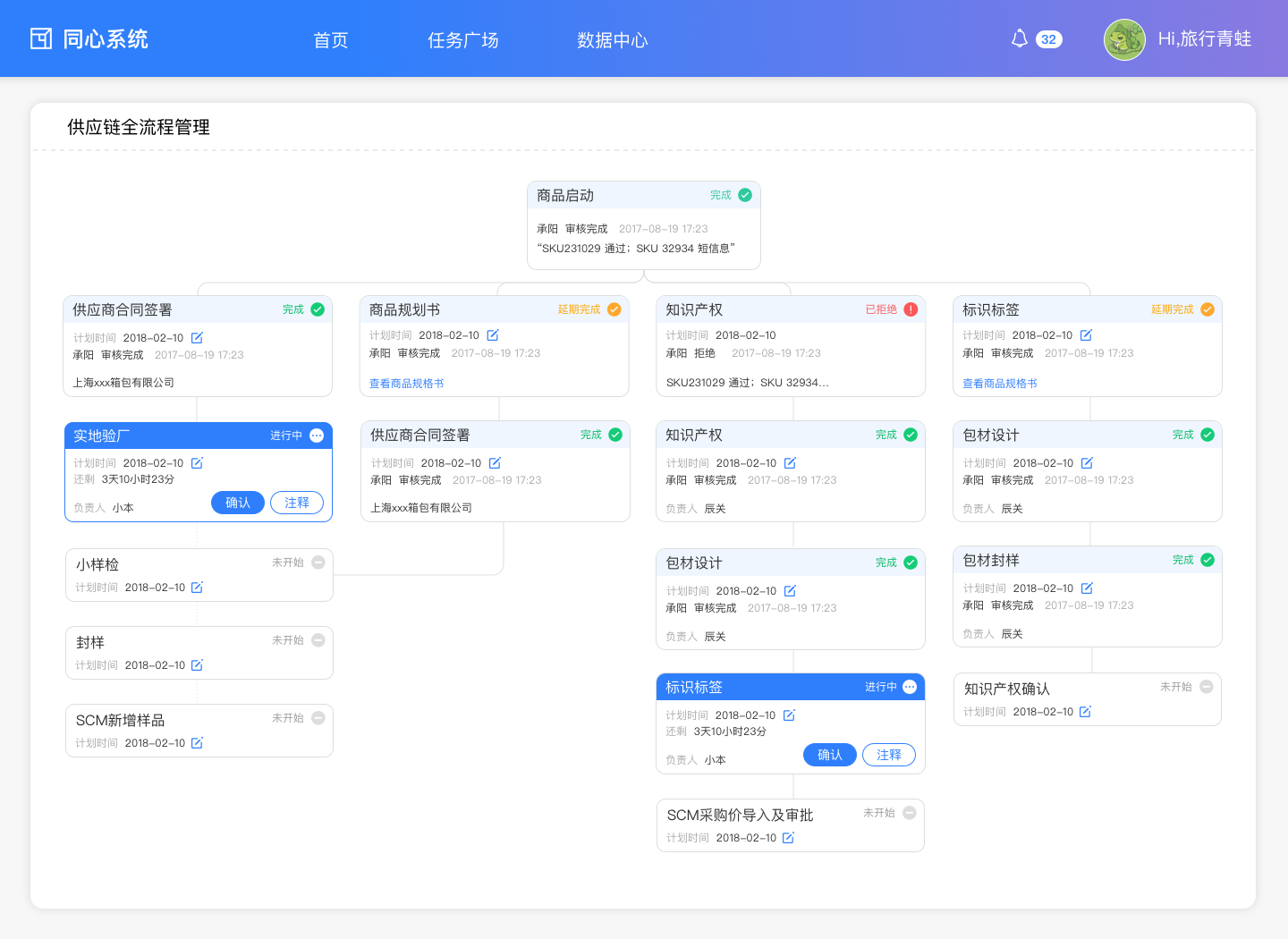
Task: Click 注释 button in in-progress 标识标签 card
Action: [x=889, y=755]
